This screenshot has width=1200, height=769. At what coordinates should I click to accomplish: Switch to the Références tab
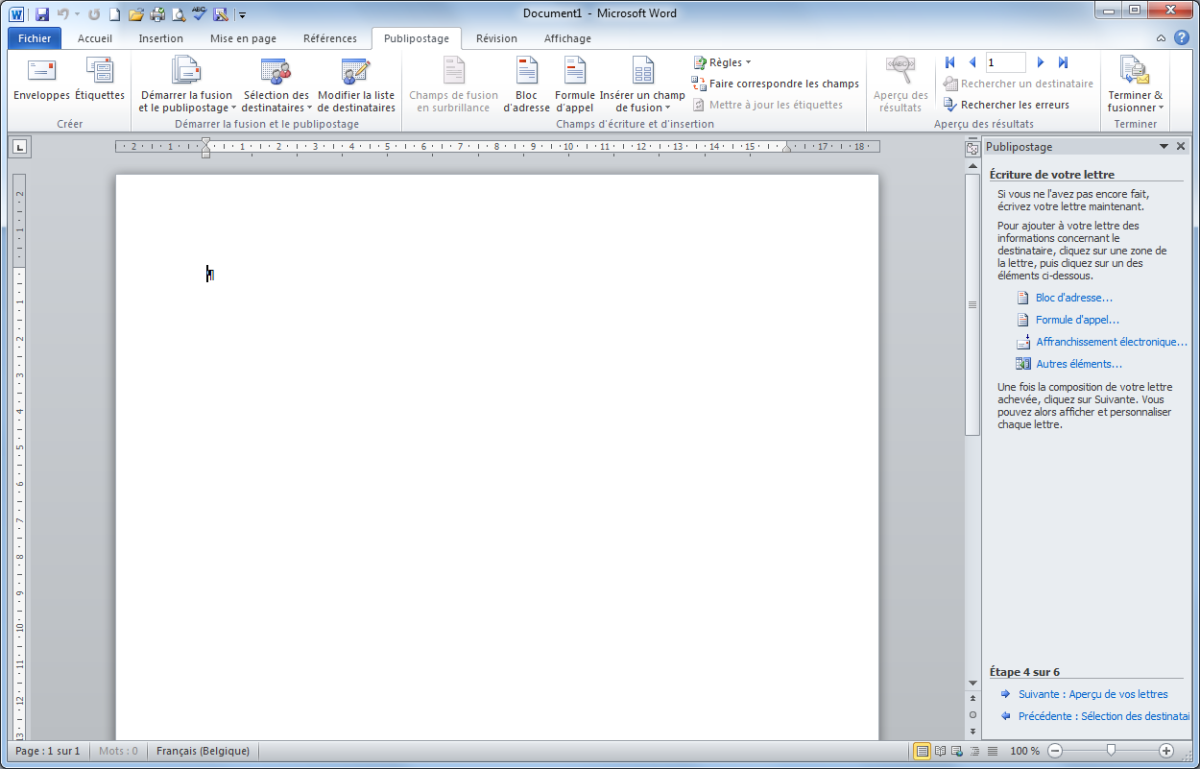[x=330, y=38]
